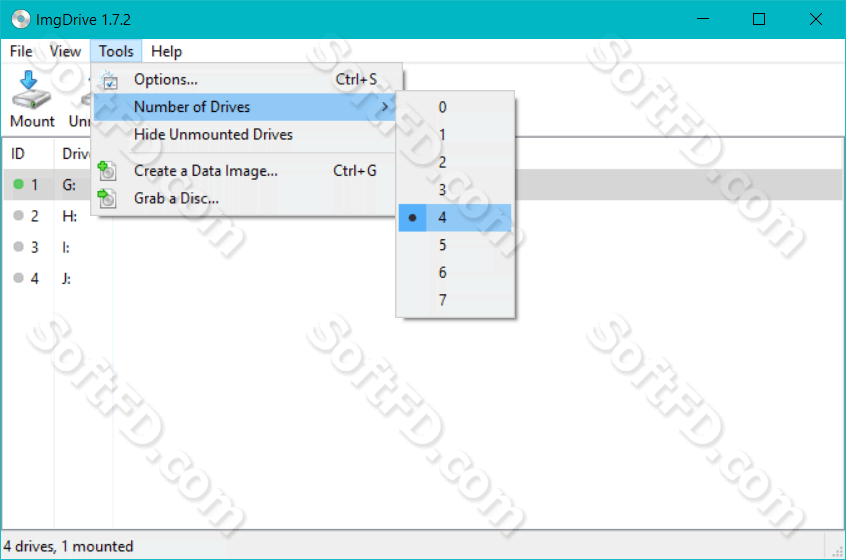Screen dimensions: 846x560
Task: Click the status bar resize grip
Action: click(x=837, y=551)
